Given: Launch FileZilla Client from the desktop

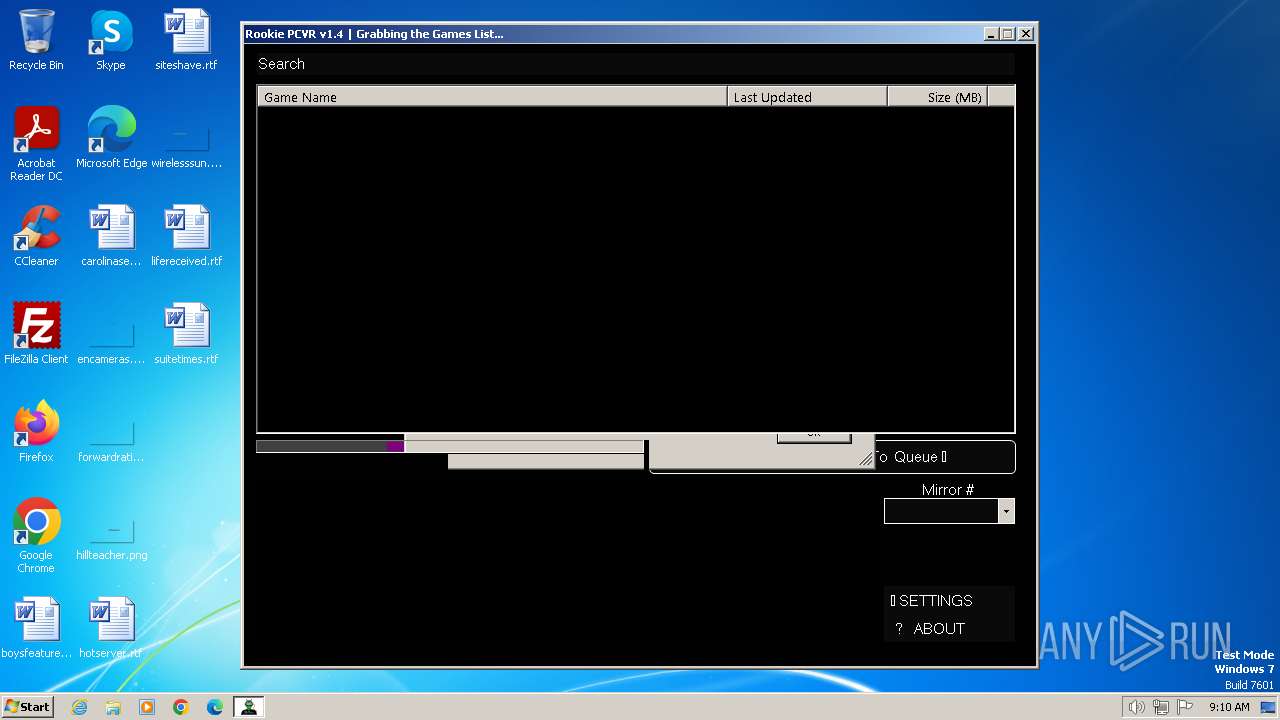Looking at the screenshot, I should point(36,335).
